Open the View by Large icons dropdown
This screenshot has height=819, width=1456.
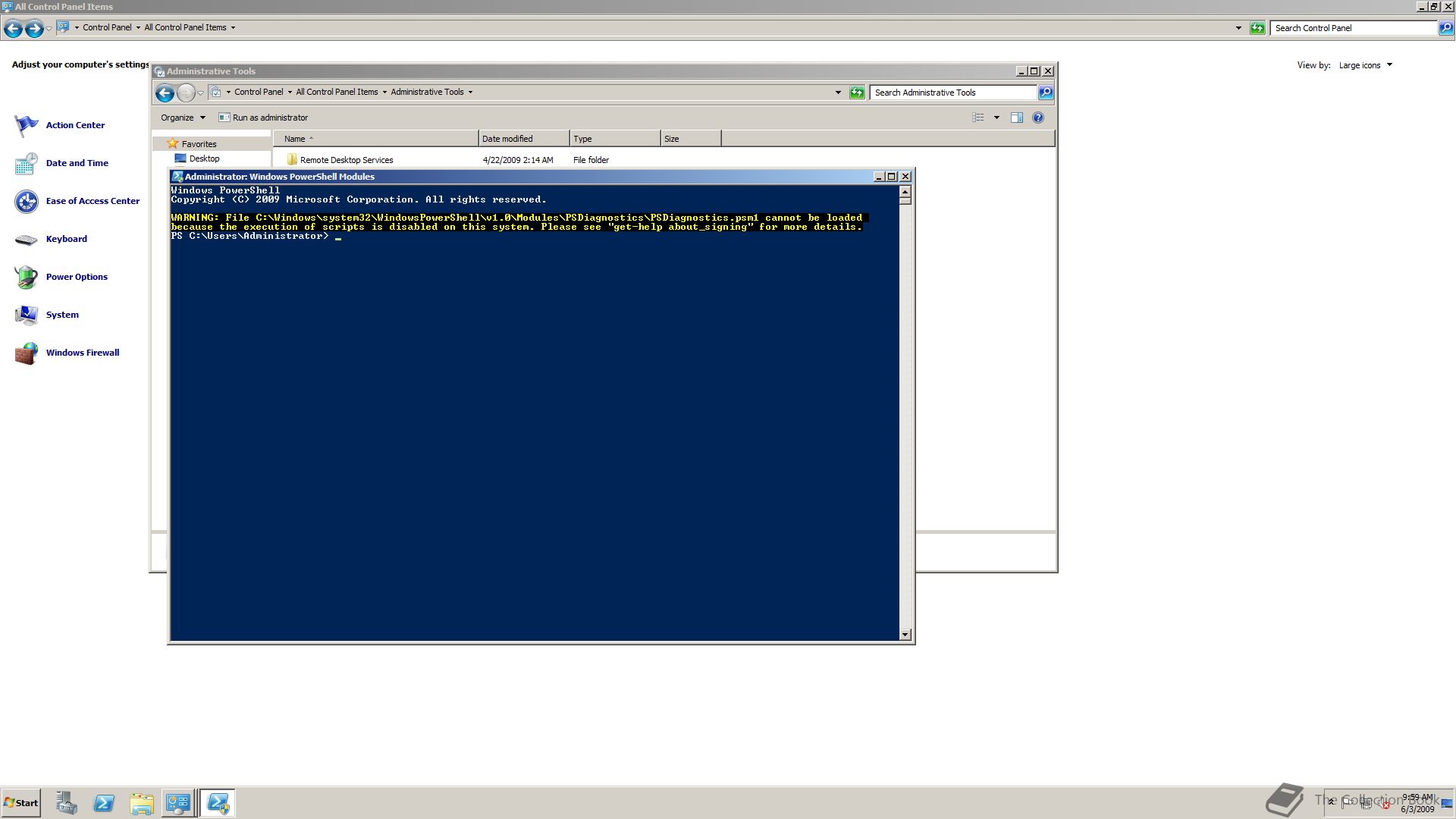click(x=1366, y=65)
